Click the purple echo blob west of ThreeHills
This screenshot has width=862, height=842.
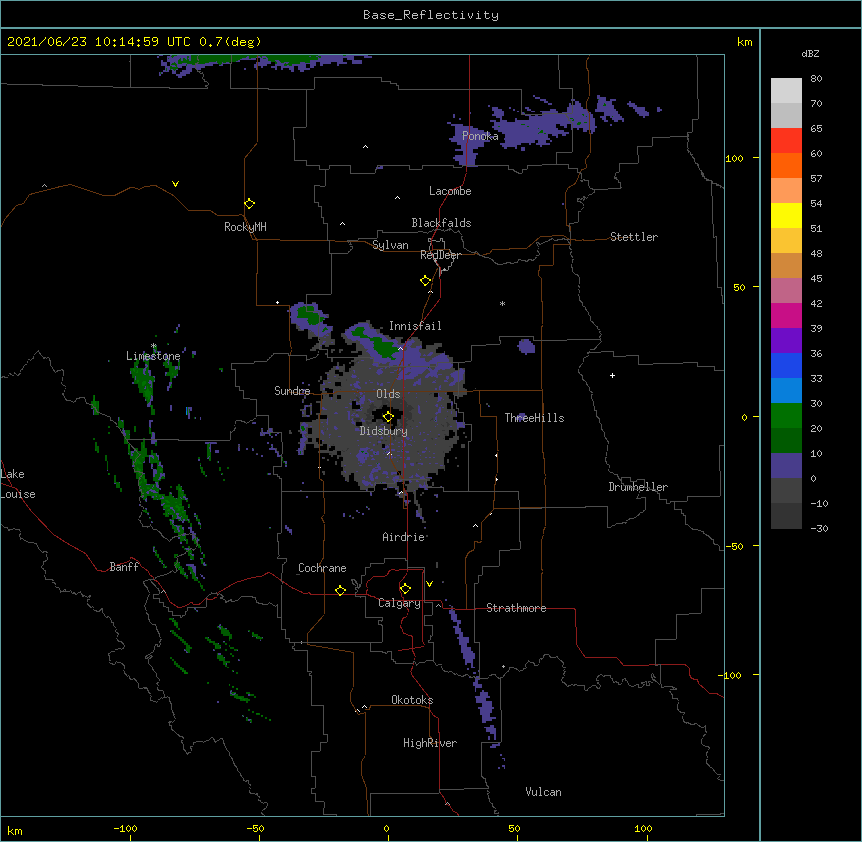[526, 346]
